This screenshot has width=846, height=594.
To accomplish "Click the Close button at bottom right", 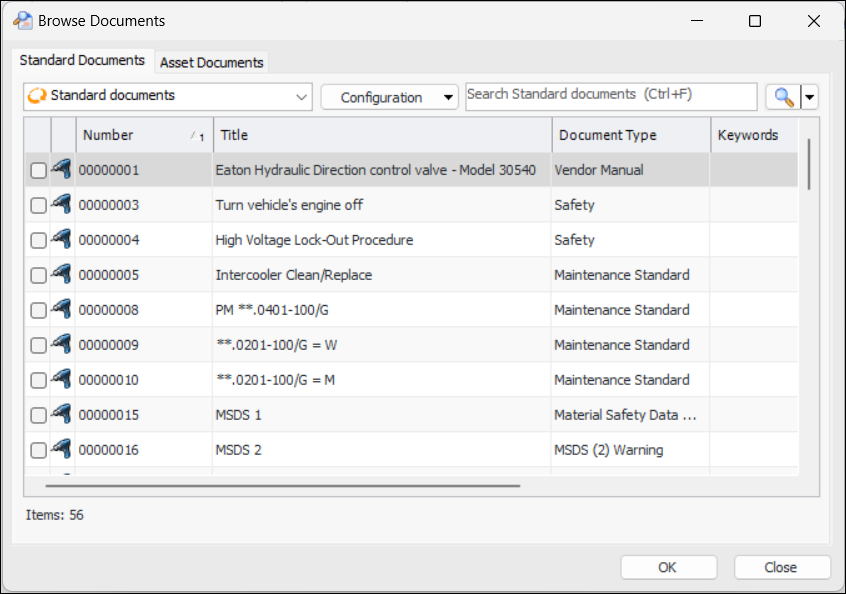I will click(781, 567).
